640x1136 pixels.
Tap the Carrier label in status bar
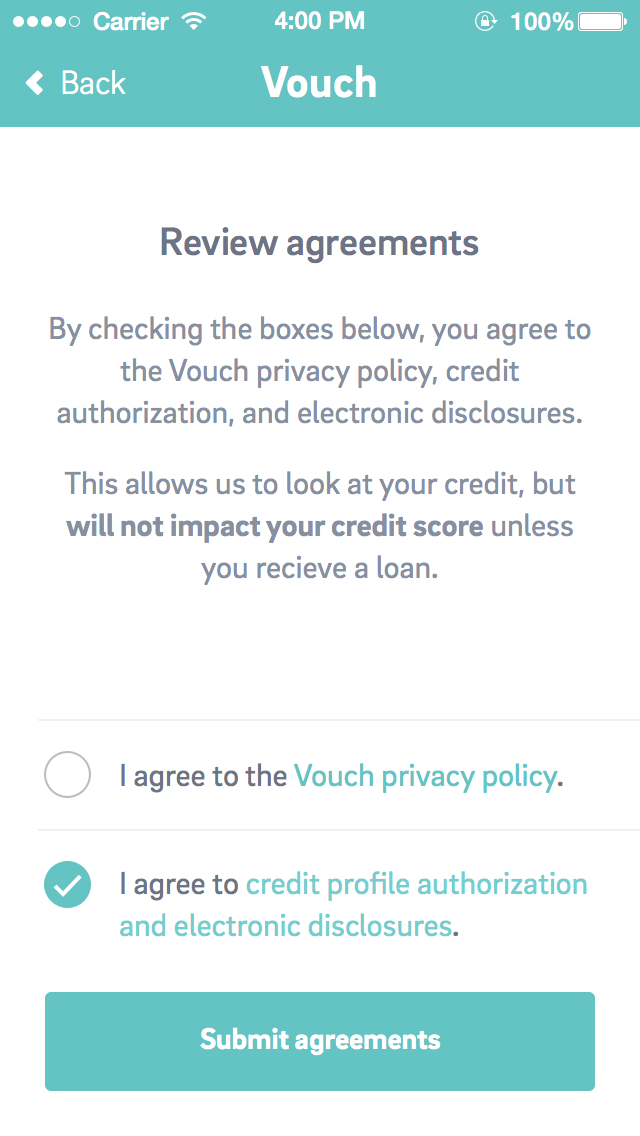tap(131, 21)
